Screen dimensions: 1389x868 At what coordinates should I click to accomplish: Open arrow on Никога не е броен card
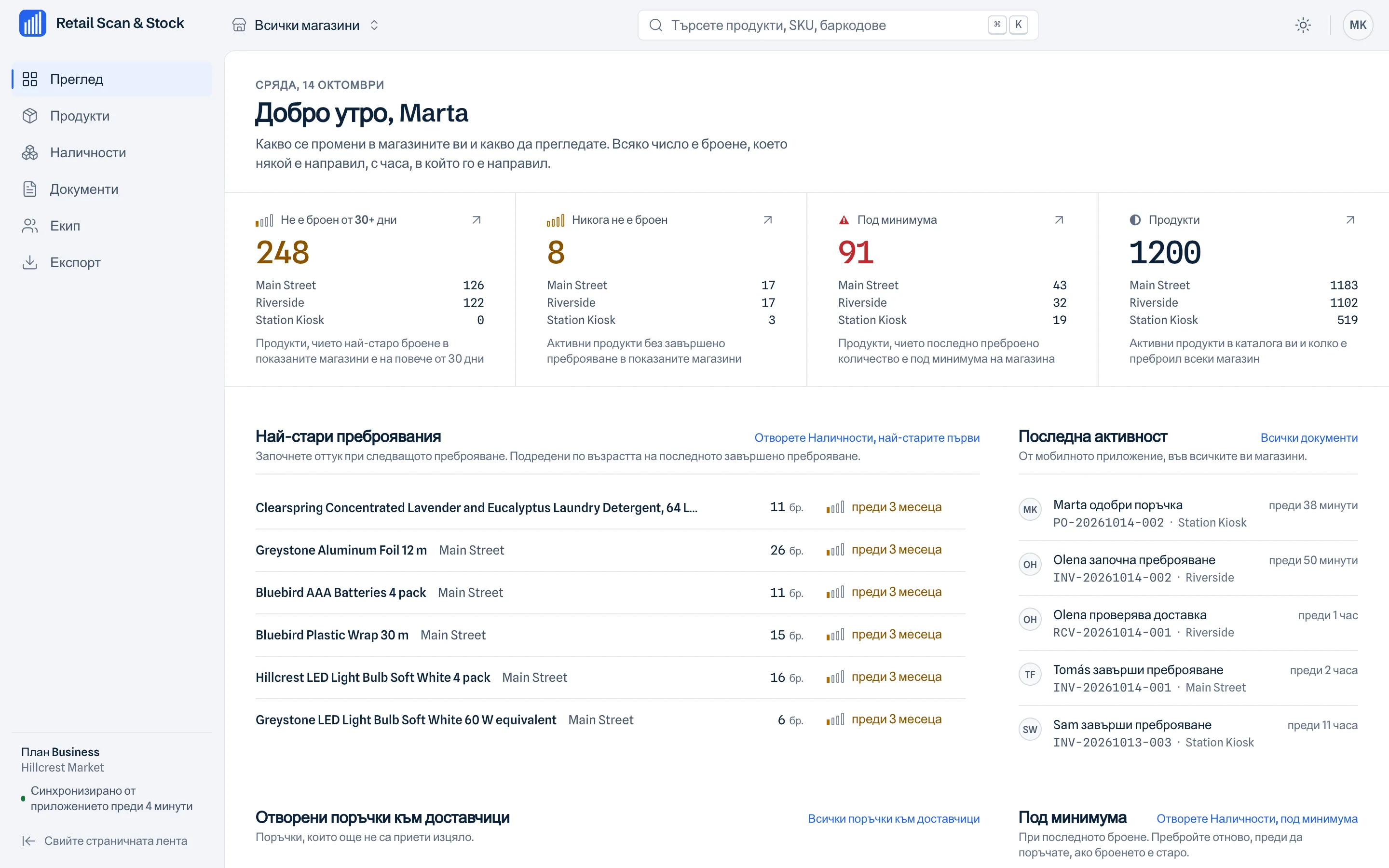point(767,220)
